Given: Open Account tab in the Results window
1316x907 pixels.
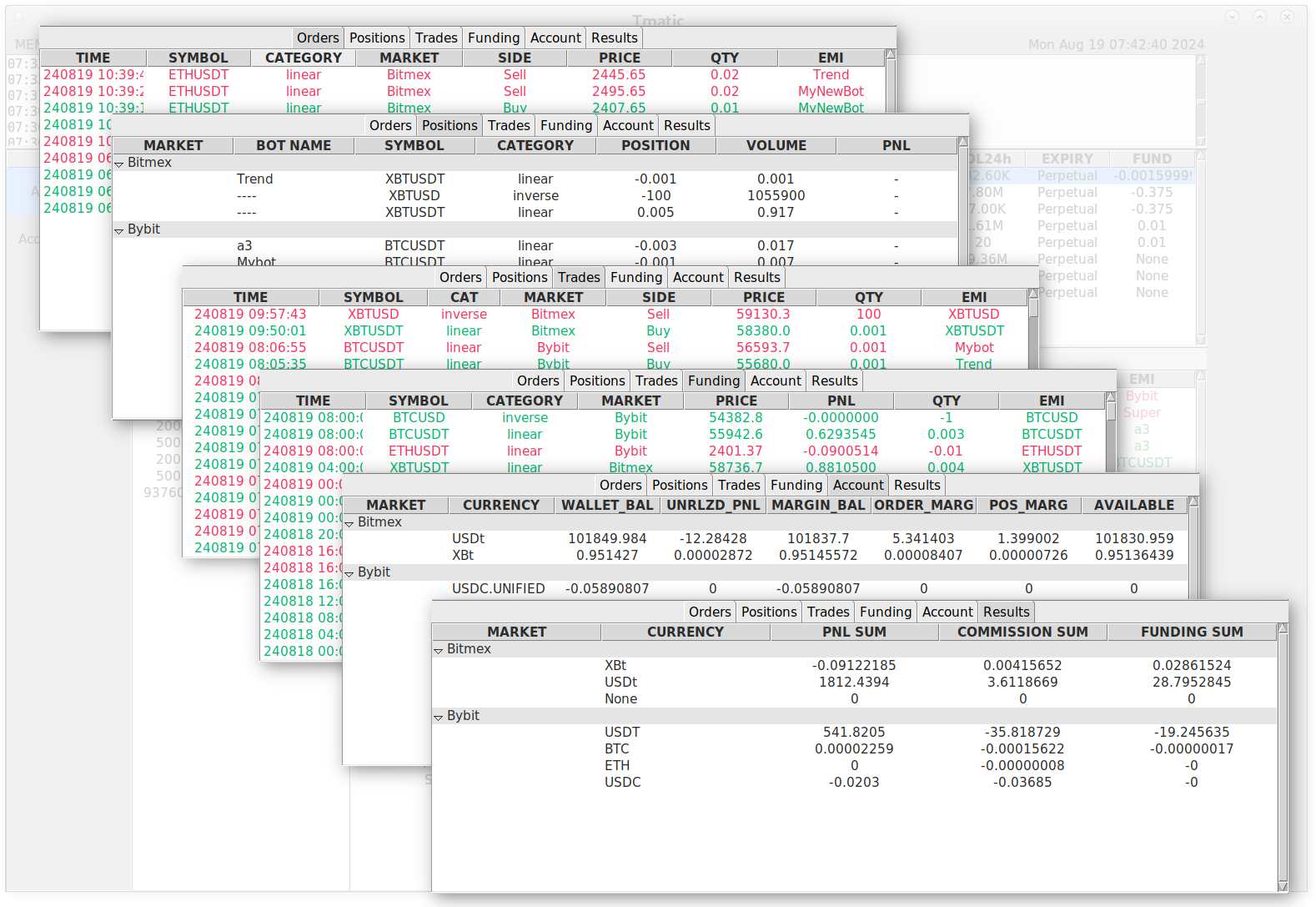Looking at the screenshot, I should click(947, 612).
